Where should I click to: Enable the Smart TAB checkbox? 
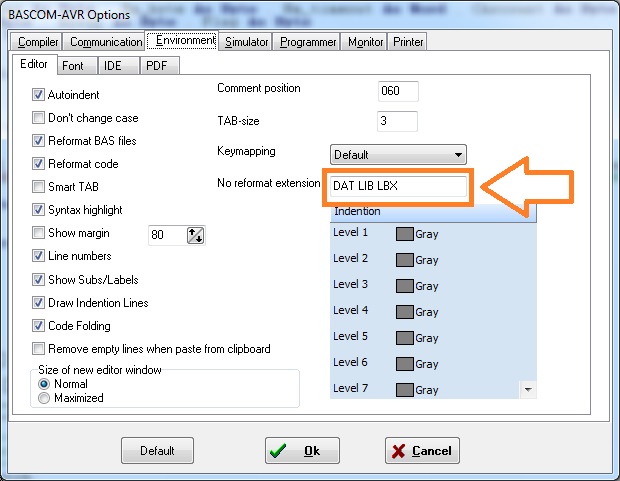(38, 186)
